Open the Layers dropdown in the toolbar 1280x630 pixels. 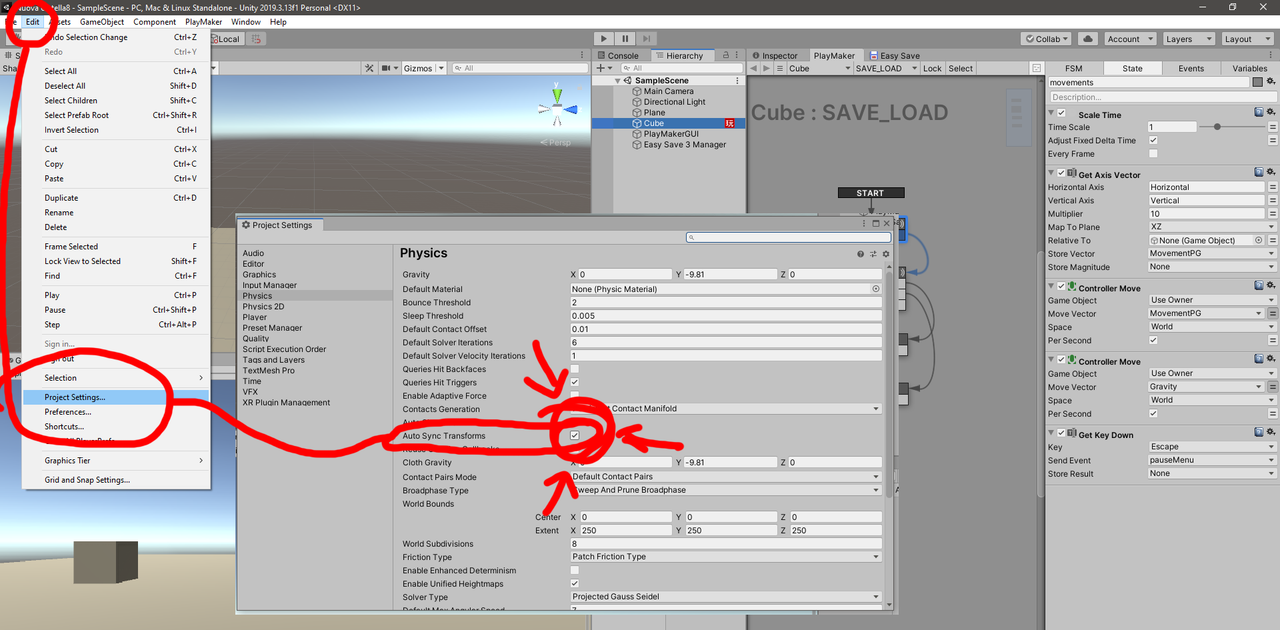(1188, 39)
